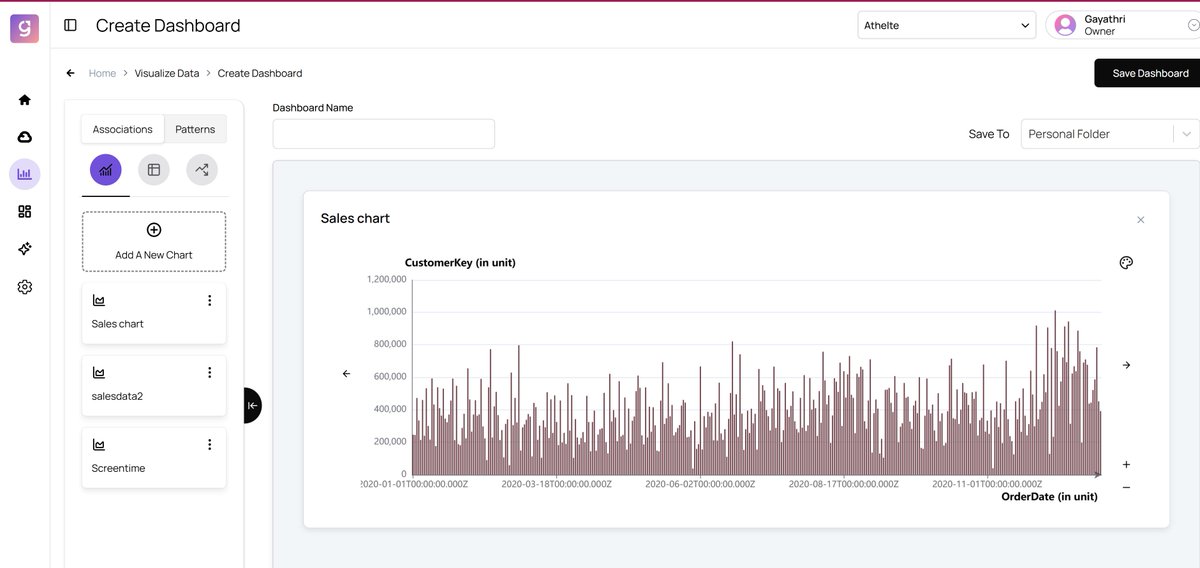
Task: Click the CustomerKey (in unit) axis label
Action: pyautogui.click(x=460, y=263)
